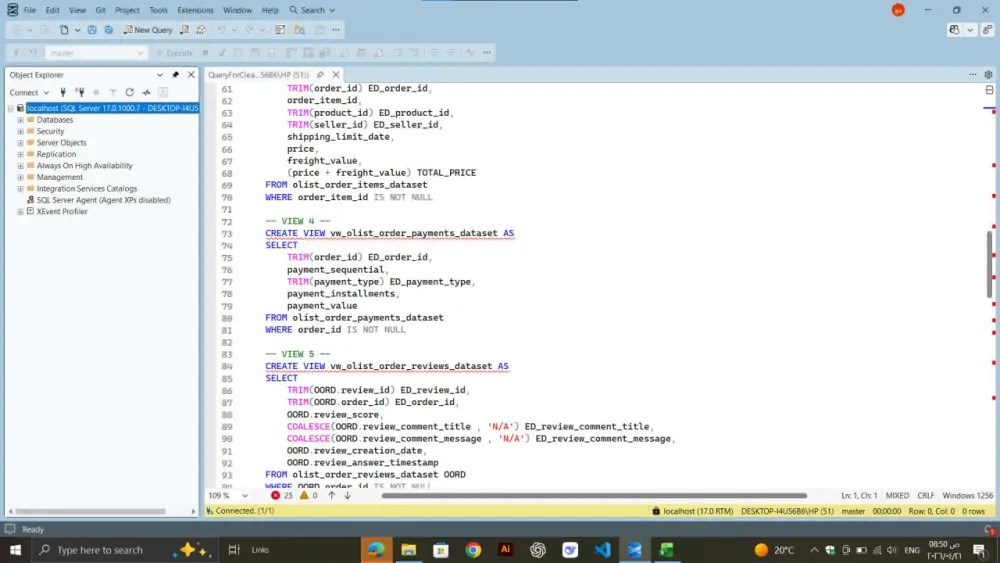The image size is (1000, 563).
Task: Open the Project menu
Action: pos(127,10)
